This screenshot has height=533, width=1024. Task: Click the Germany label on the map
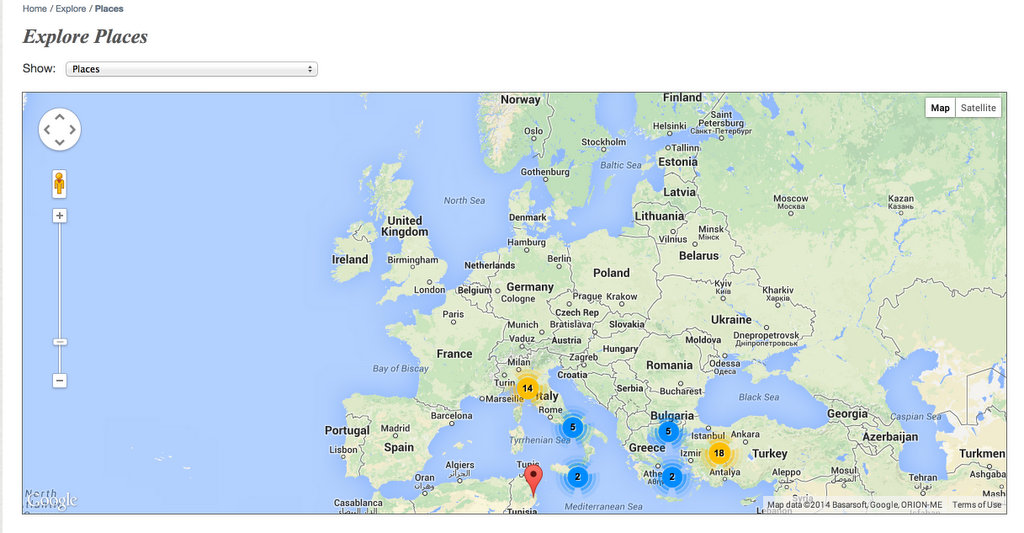(530, 287)
